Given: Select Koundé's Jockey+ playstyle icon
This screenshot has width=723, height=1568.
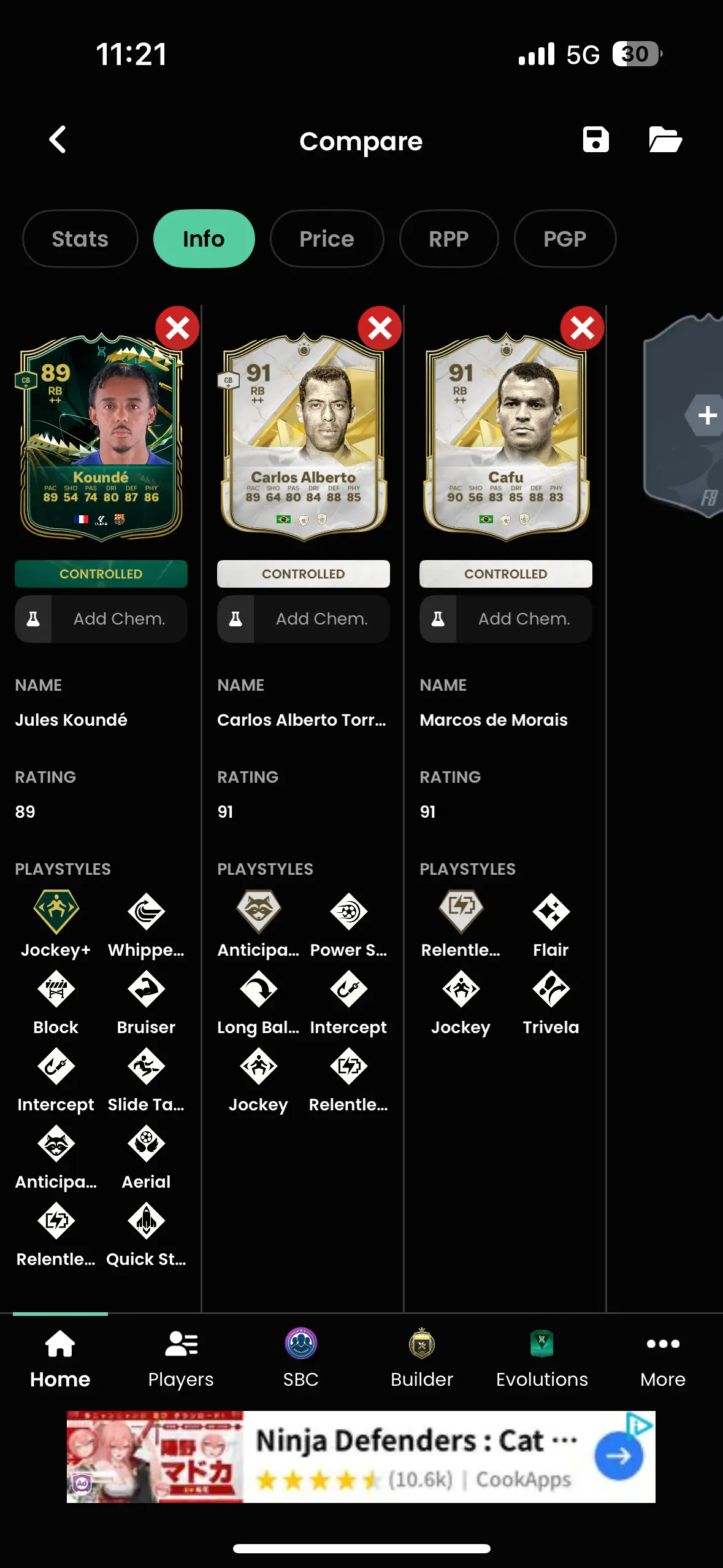Looking at the screenshot, I should (56, 912).
